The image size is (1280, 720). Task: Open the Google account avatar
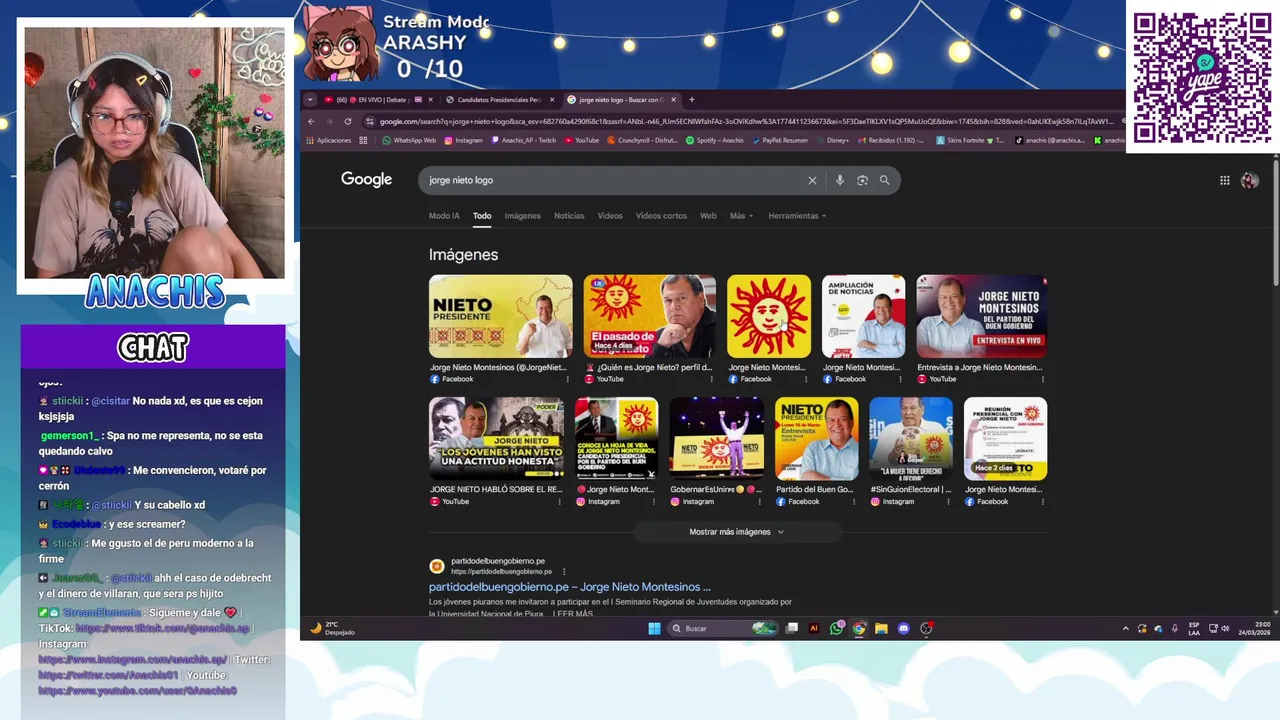1249,180
